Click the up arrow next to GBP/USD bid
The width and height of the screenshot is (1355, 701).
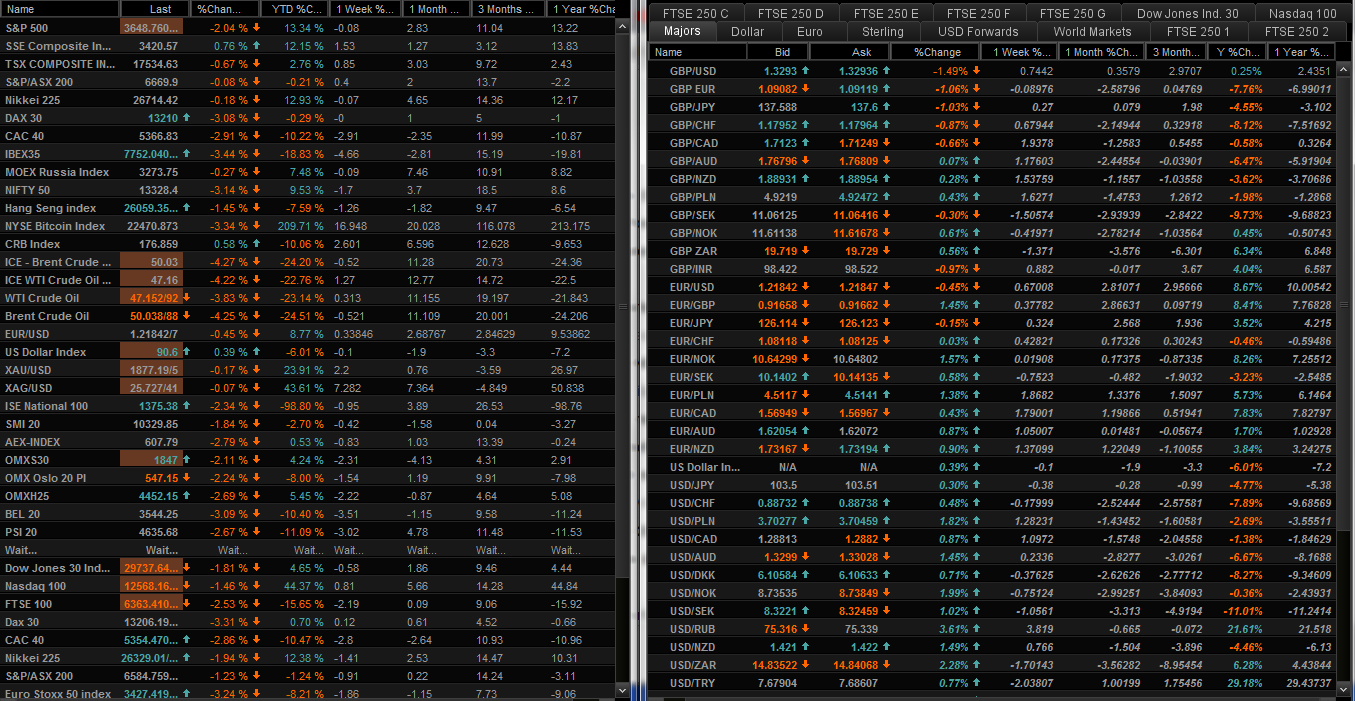click(x=805, y=71)
